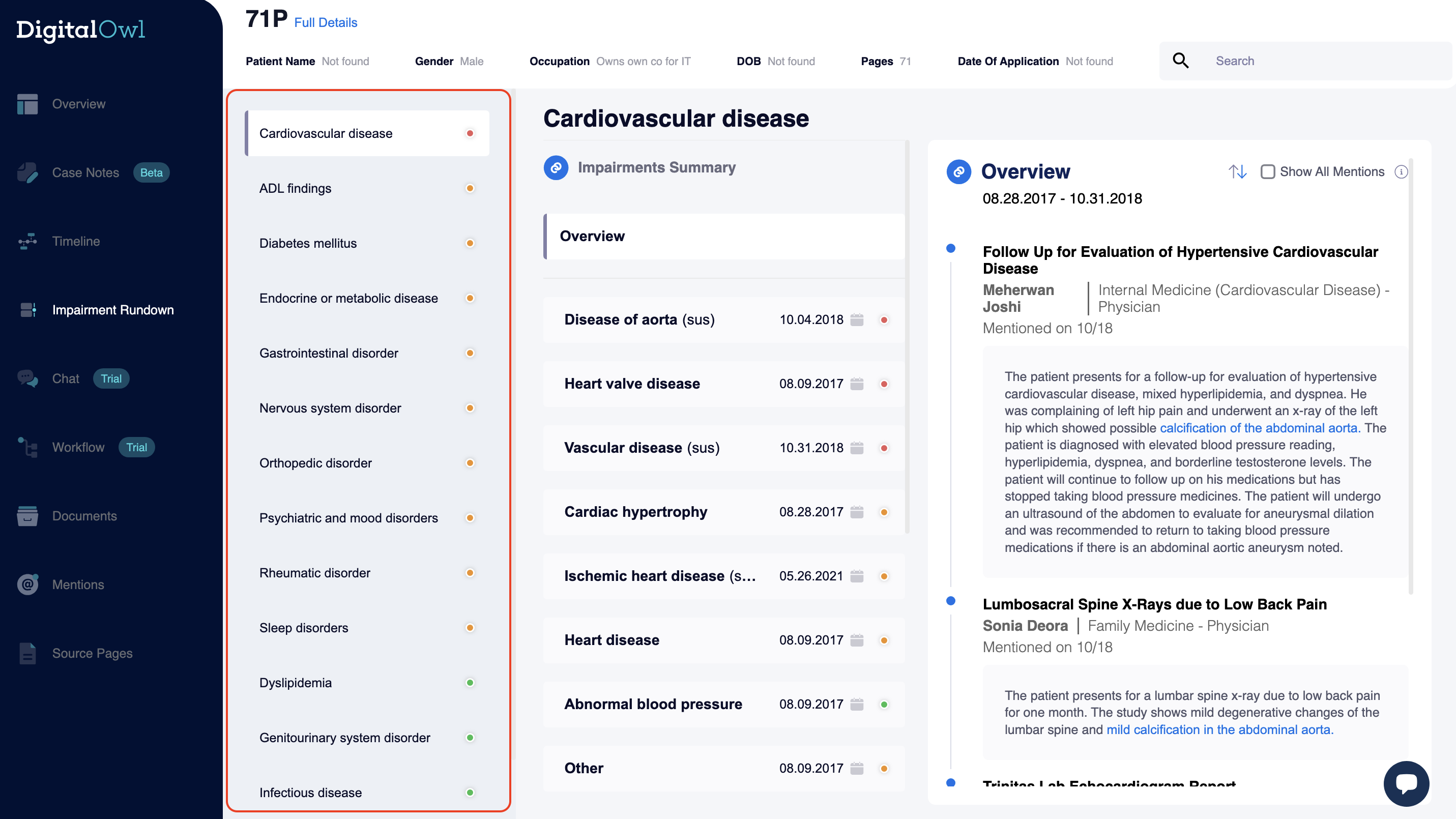The width and height of the screenshot is (1456, 819).
Task: Toggle Show All Mentions checkbox
Action: [1267, 171]
